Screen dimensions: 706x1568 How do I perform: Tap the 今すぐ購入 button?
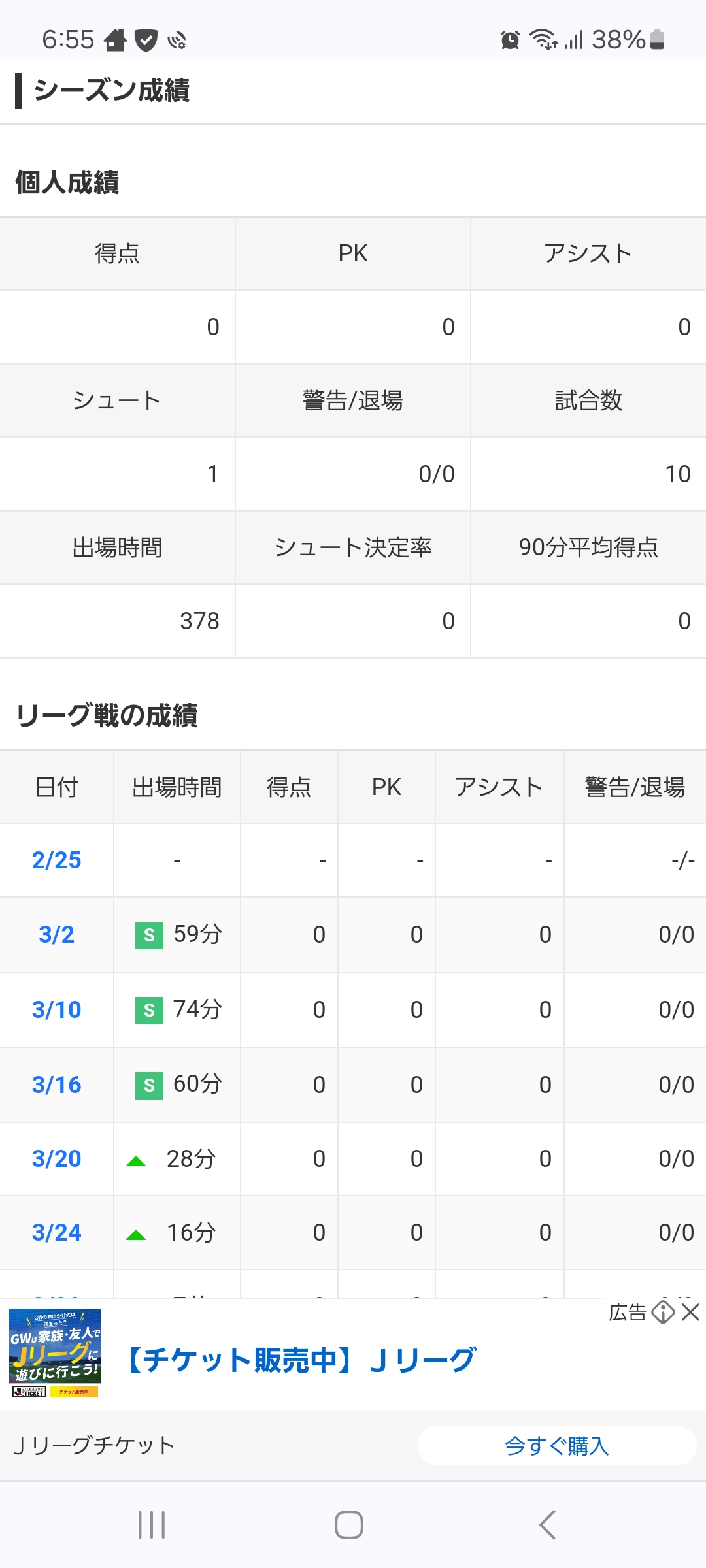pyautogui.click(x=557, y=1446)
